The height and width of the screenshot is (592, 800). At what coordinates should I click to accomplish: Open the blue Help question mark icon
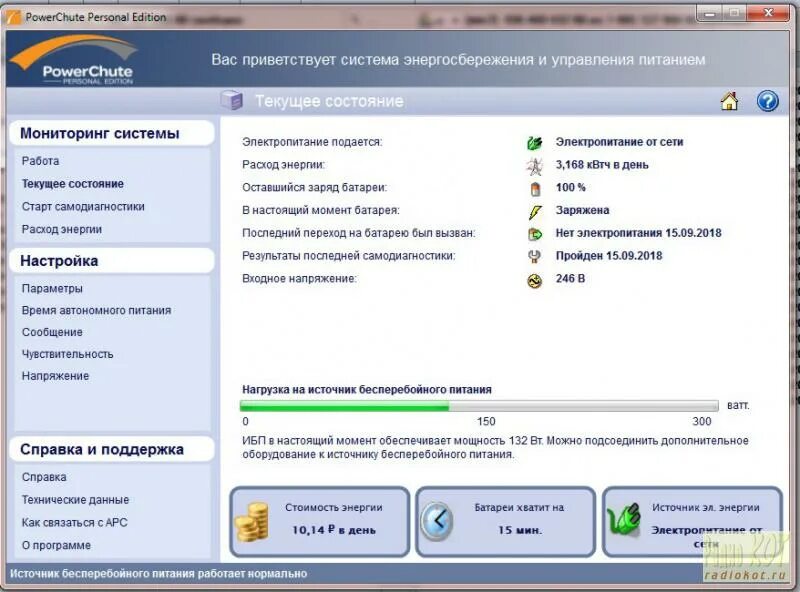coord(767,101)
